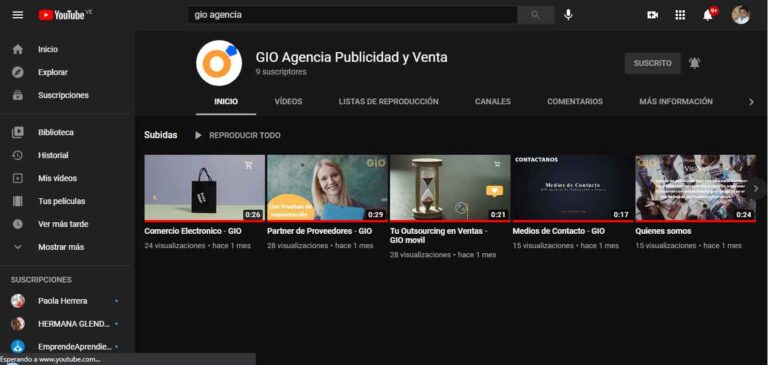
Task: Open Medios de Contacto video thumbnail
Action: click(x=573, y=188)
